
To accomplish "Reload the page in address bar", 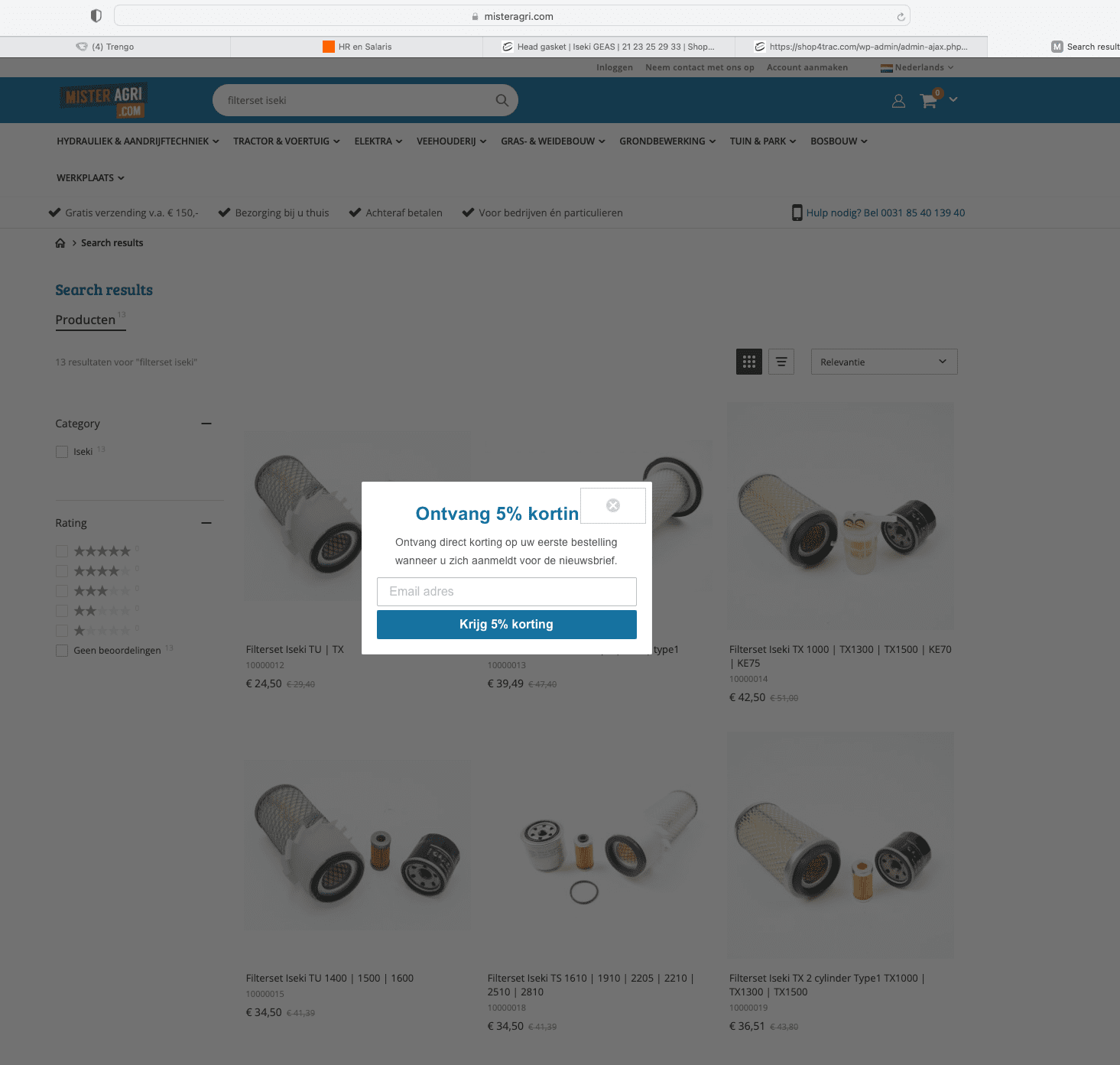I will coord(901,17).
